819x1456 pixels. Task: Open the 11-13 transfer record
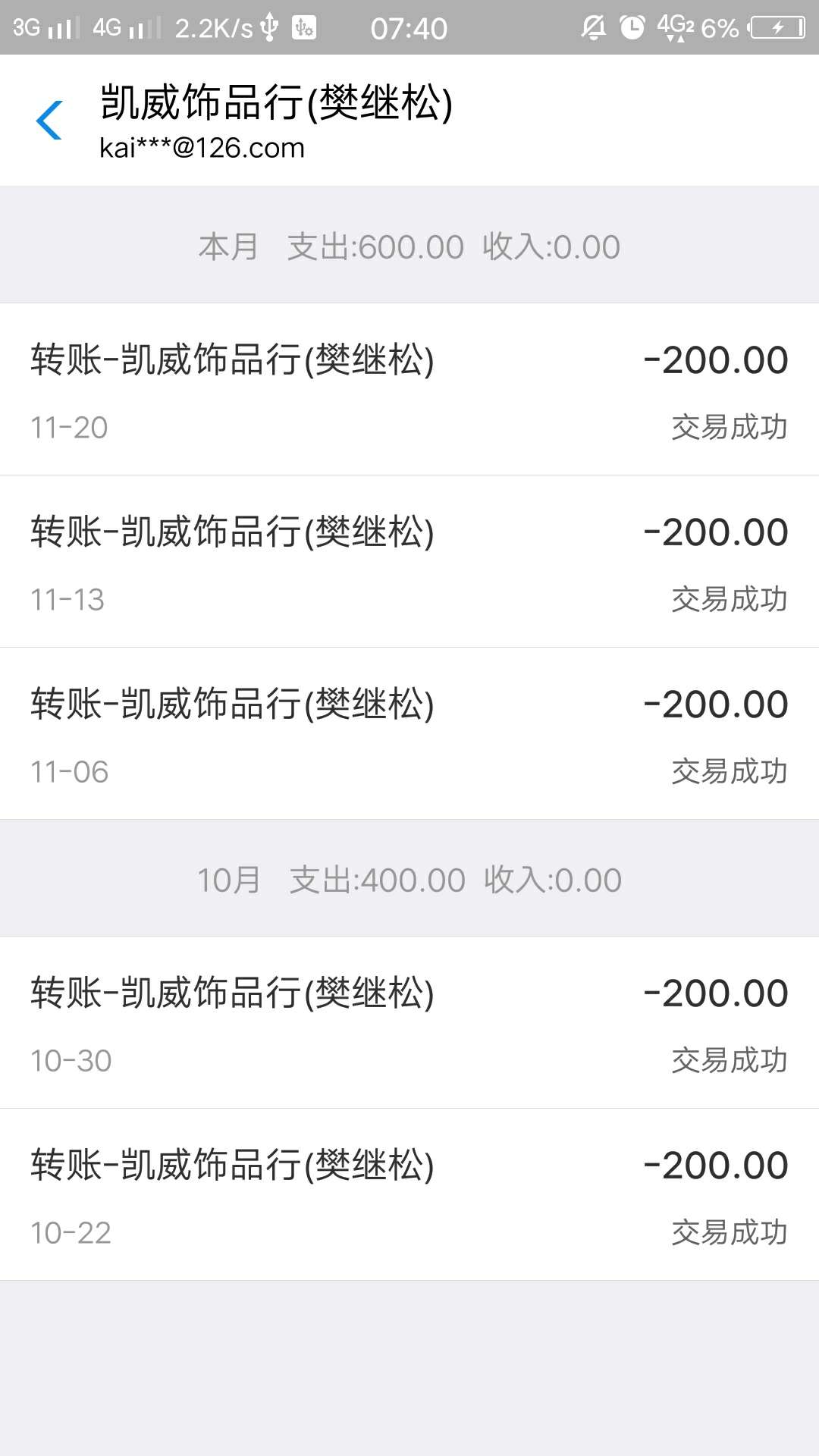tap(409, 561)
